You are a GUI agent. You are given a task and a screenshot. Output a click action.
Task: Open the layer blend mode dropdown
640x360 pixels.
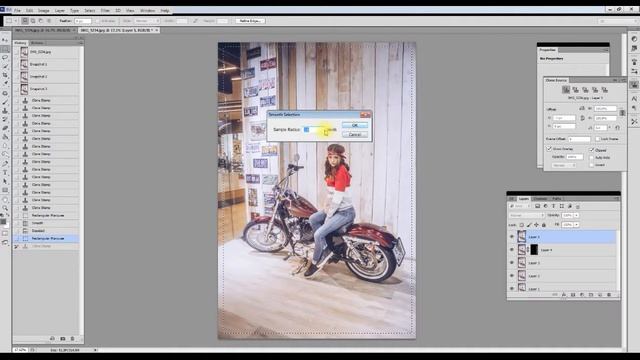[526, 216]
